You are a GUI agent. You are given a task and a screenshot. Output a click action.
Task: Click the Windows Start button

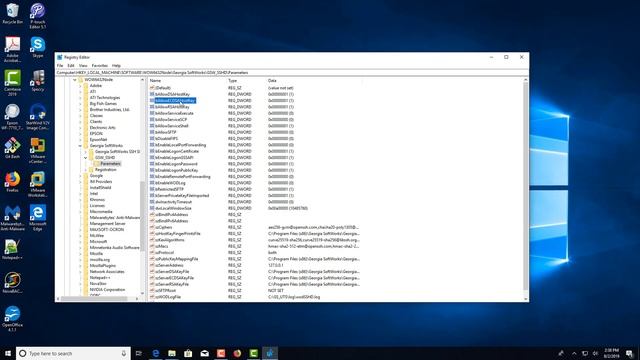(x=8, y=353)
